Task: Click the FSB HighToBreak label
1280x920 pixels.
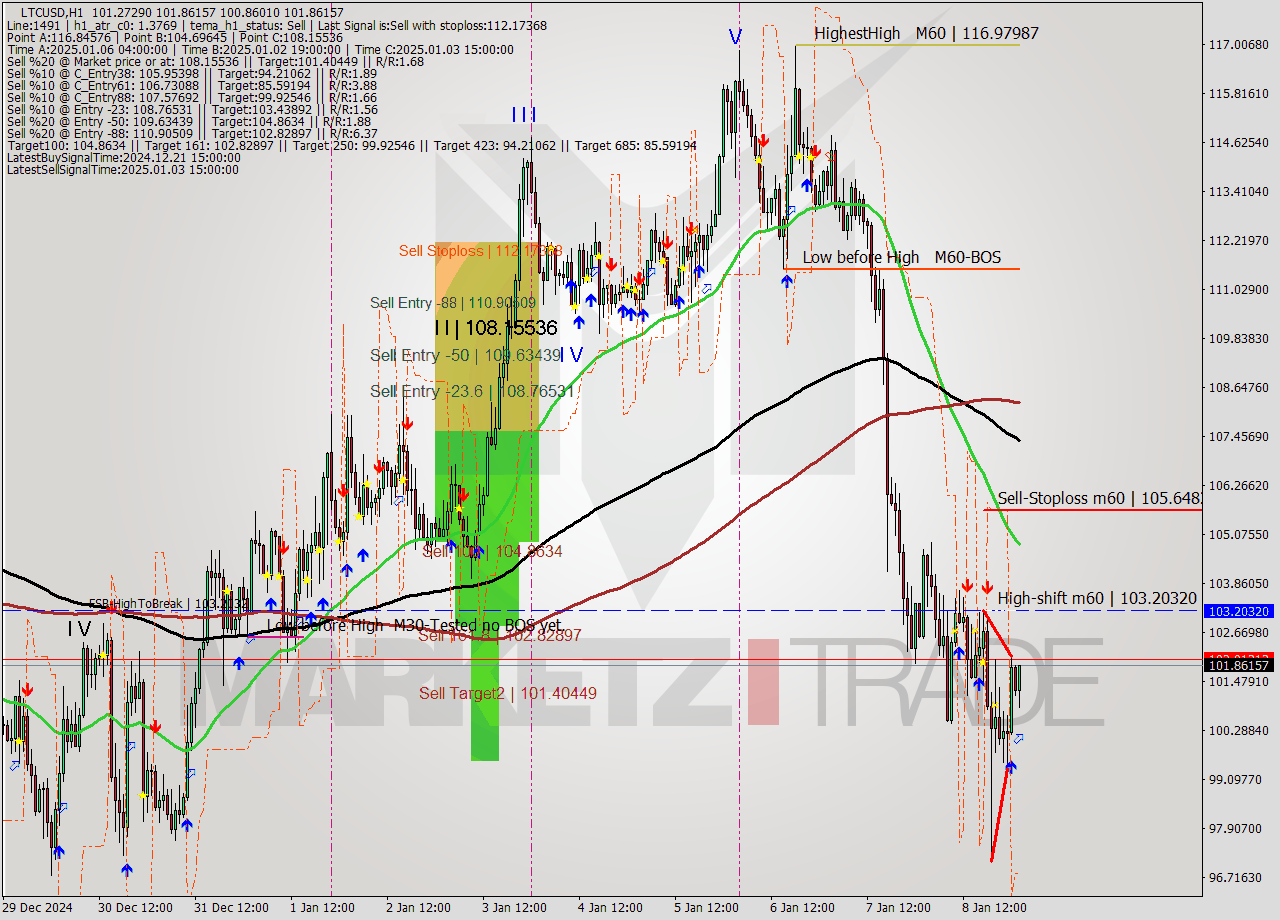Action: pyautogui.click(x=168, y=604)
